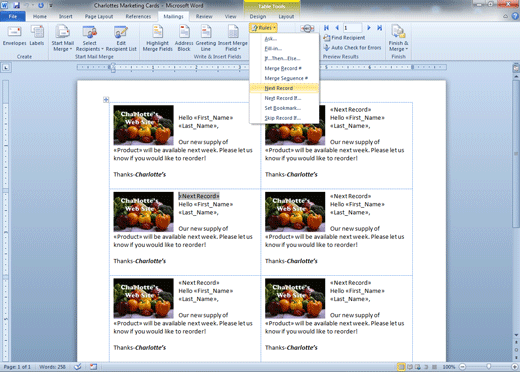
Task: Go to last record arrow
Action: click(379, 28)
